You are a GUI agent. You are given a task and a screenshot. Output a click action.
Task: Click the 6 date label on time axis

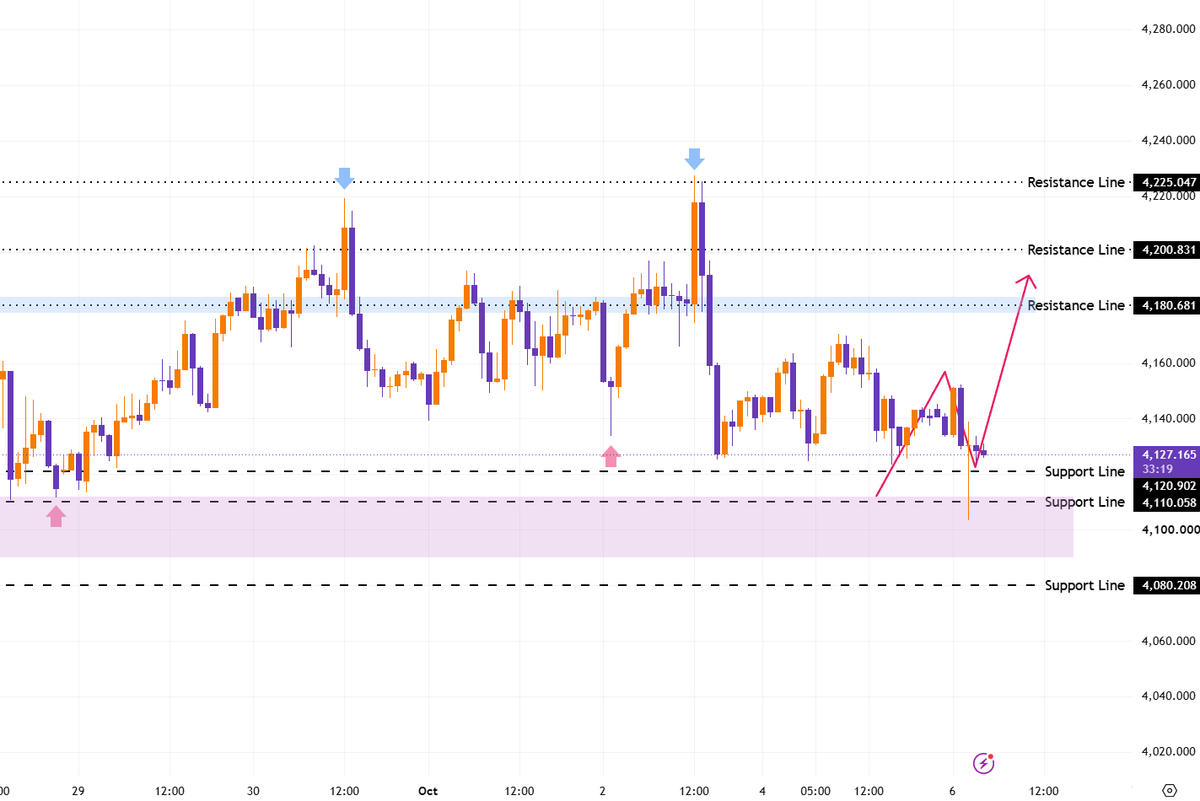(x=952, y=790)
